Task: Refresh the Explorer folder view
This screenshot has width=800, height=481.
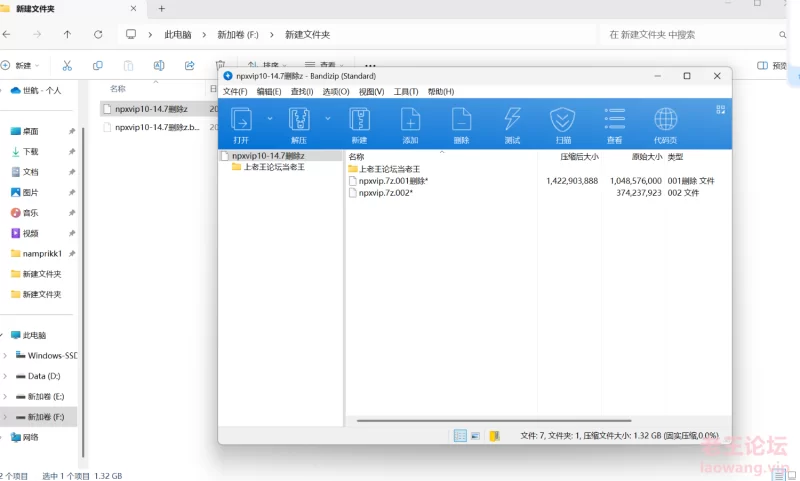Action: [x=98, y=34]
